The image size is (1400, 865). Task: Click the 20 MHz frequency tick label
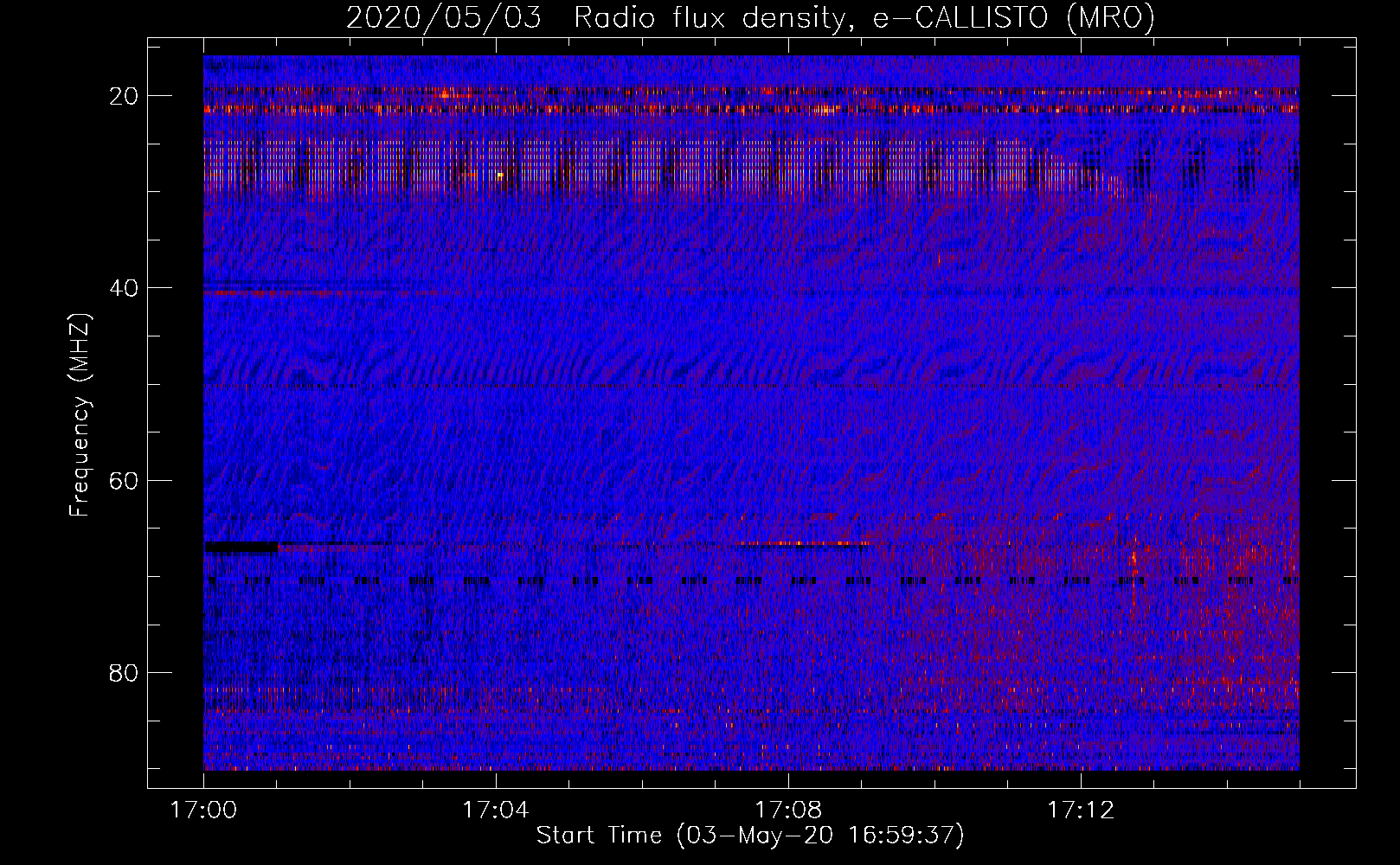pos(125,96)
